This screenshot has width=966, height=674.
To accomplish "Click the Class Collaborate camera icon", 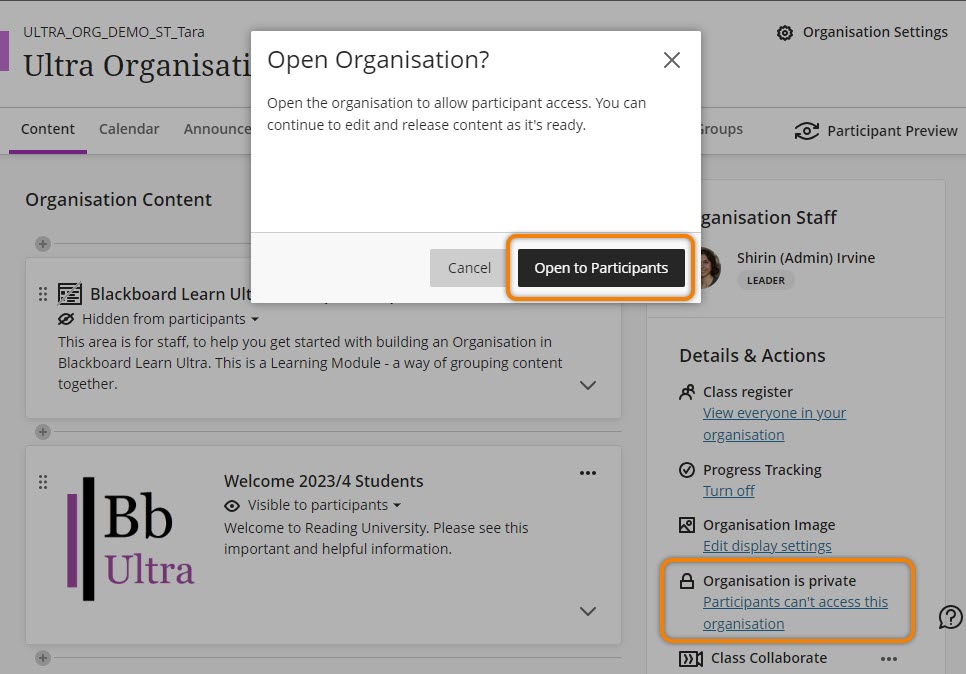I will (x=690, y=659).
